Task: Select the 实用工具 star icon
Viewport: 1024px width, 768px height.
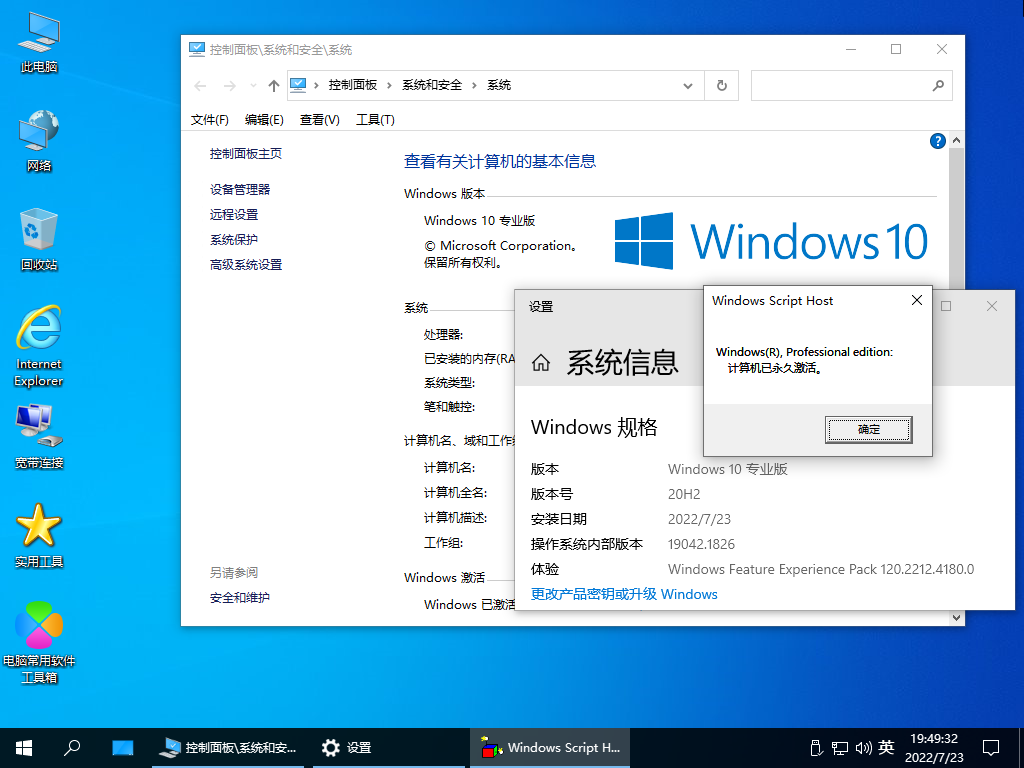Action: coord(39,536)
